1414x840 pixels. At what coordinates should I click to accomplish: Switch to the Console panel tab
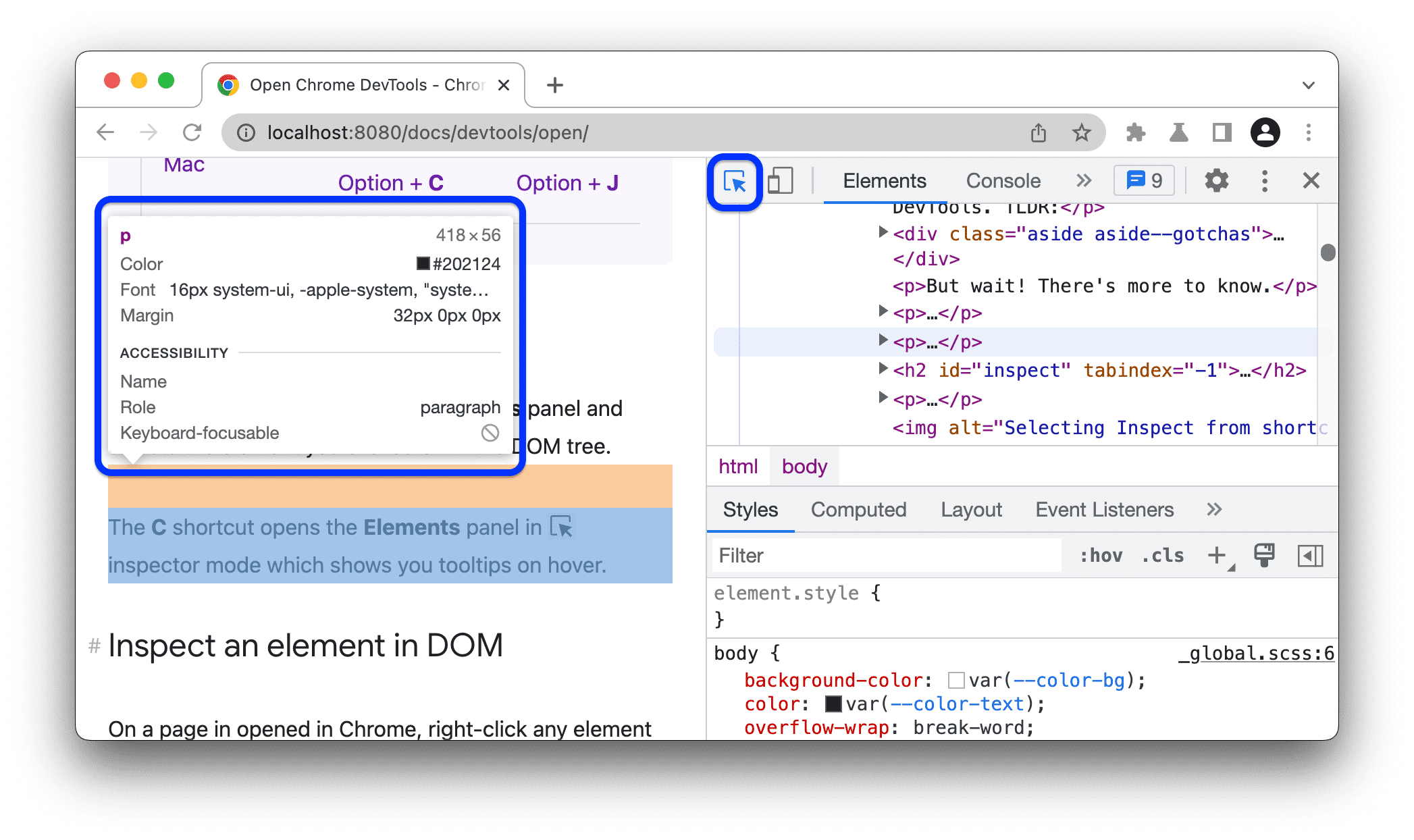[x=1003, y=180]
